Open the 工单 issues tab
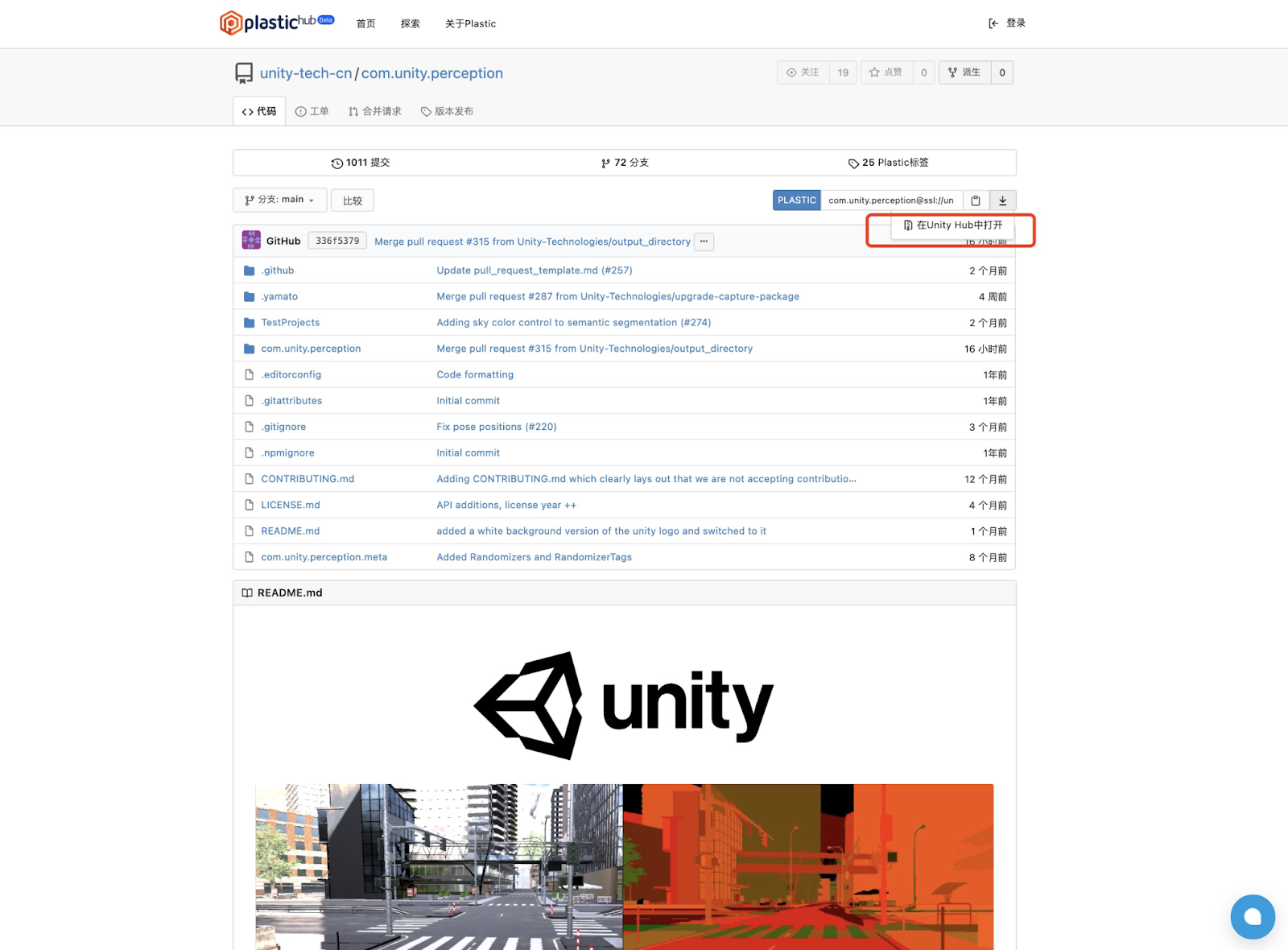Image resolution: width=1288 pixels, height=950 pixels. [312, 111]
